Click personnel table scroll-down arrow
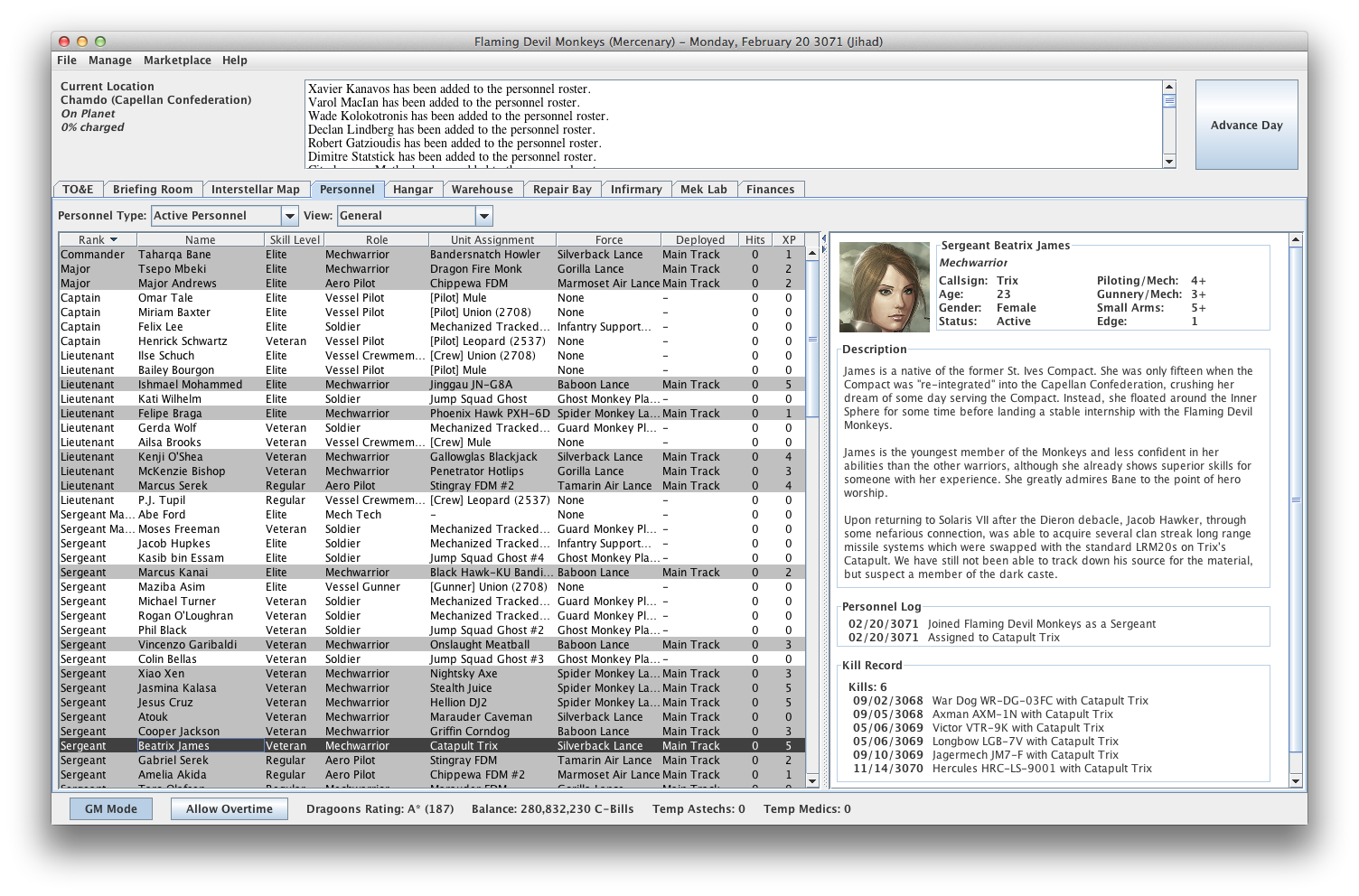This screenshot has width=1359, height=896. point(811,780)
